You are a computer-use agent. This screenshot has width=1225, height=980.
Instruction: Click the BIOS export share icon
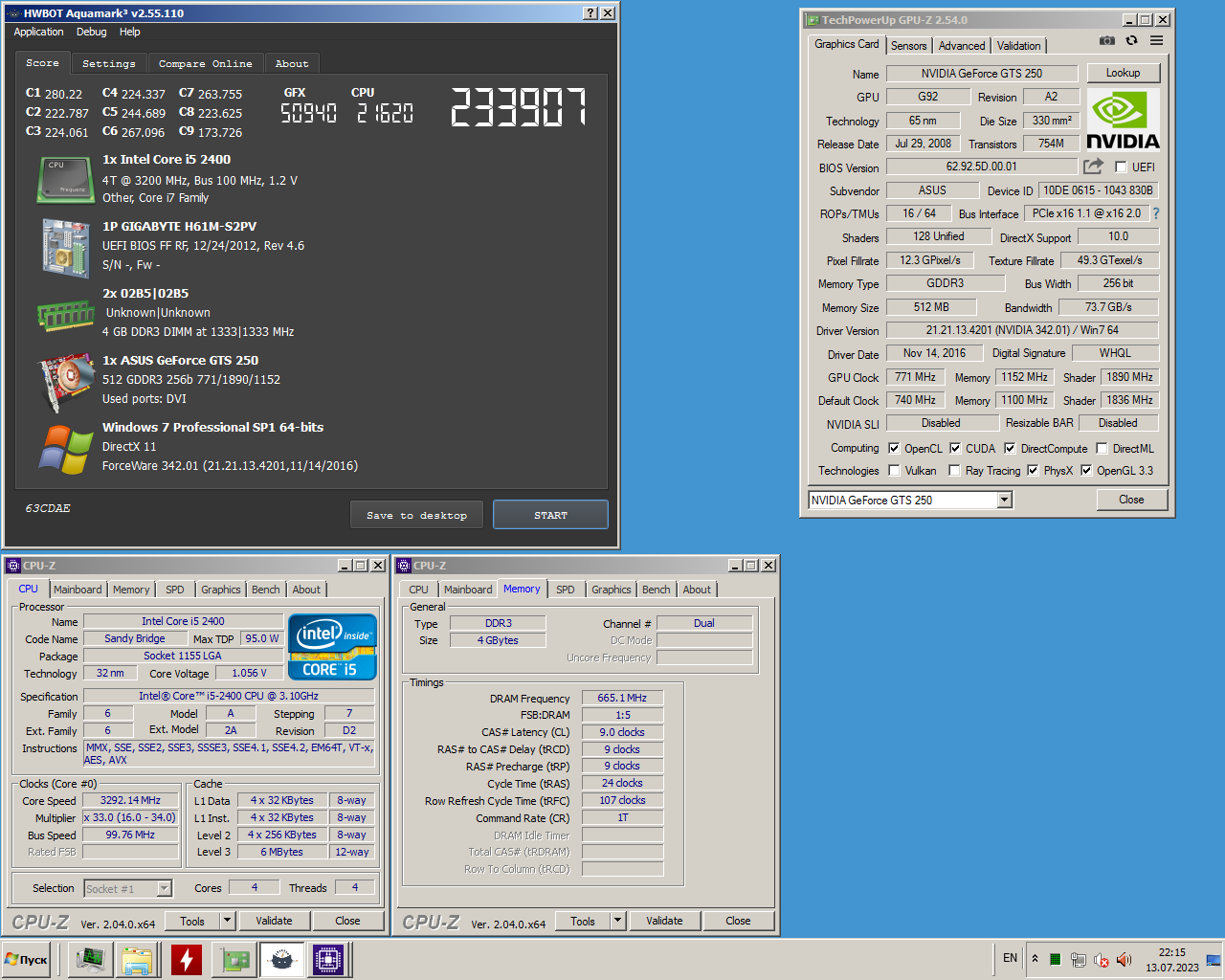[x=1093, y=166]
